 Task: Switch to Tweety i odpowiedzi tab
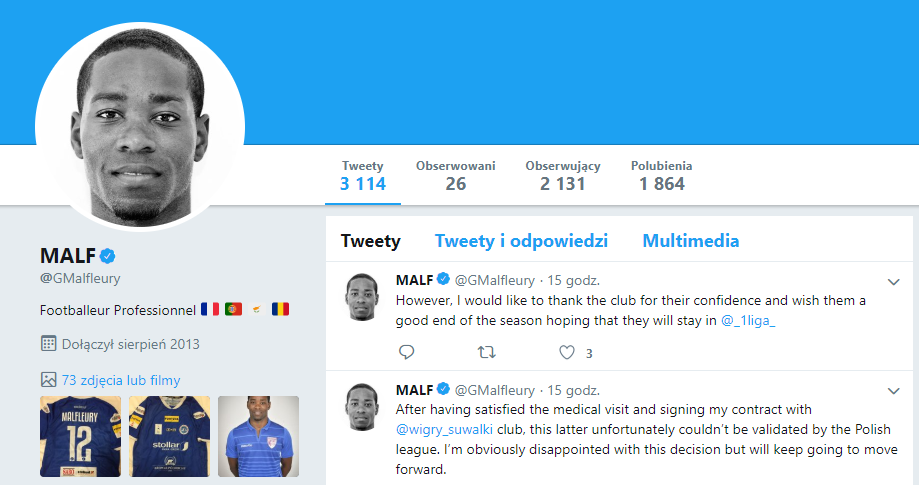tap(521, 241)
